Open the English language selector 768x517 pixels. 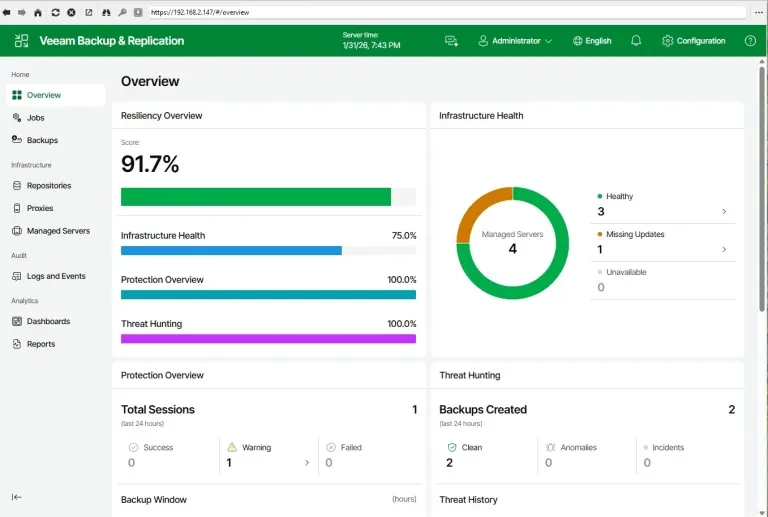pyautogui.click(x=592, y=41)
